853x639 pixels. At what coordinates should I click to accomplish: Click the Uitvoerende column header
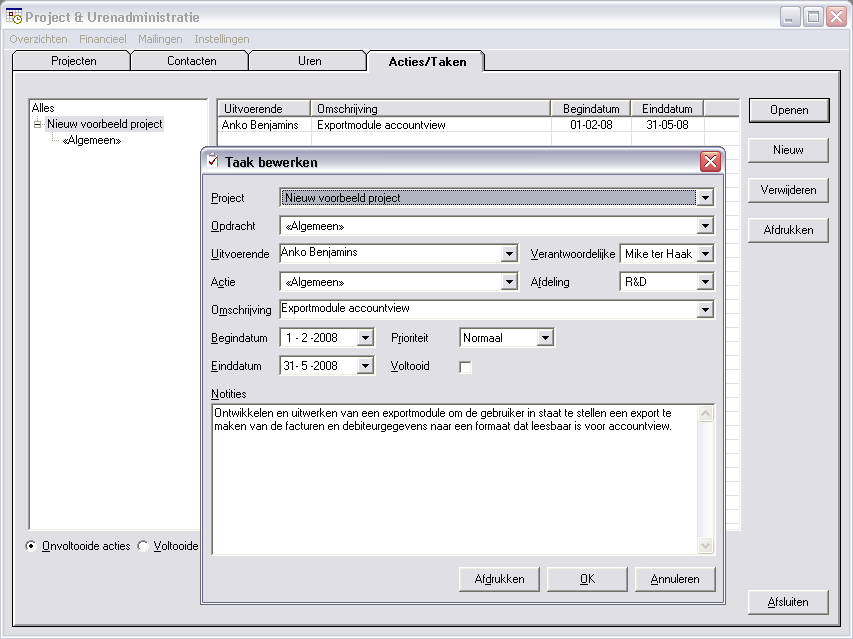click(x=264, y=109)
